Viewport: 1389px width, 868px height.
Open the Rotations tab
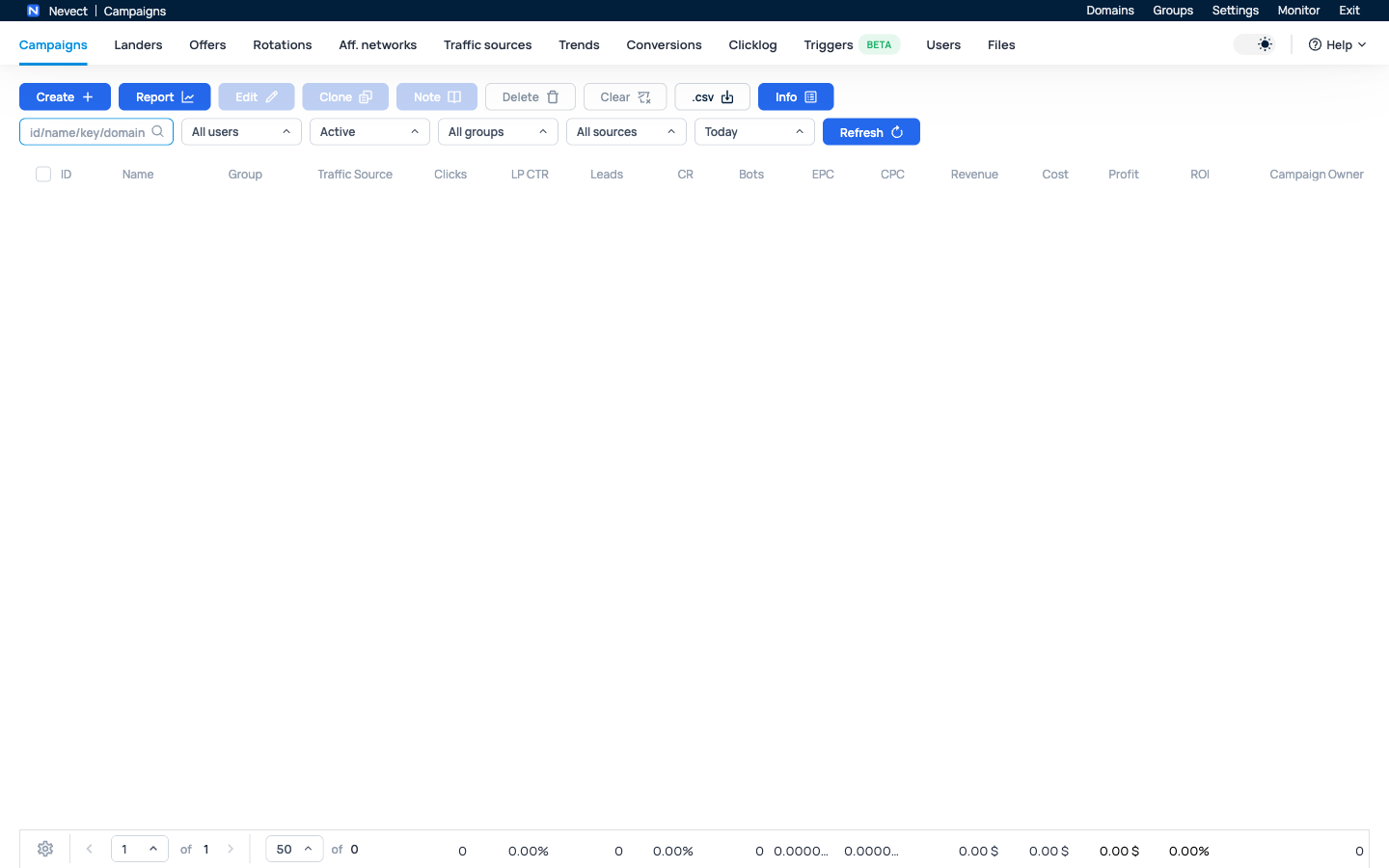click(283, 44)
